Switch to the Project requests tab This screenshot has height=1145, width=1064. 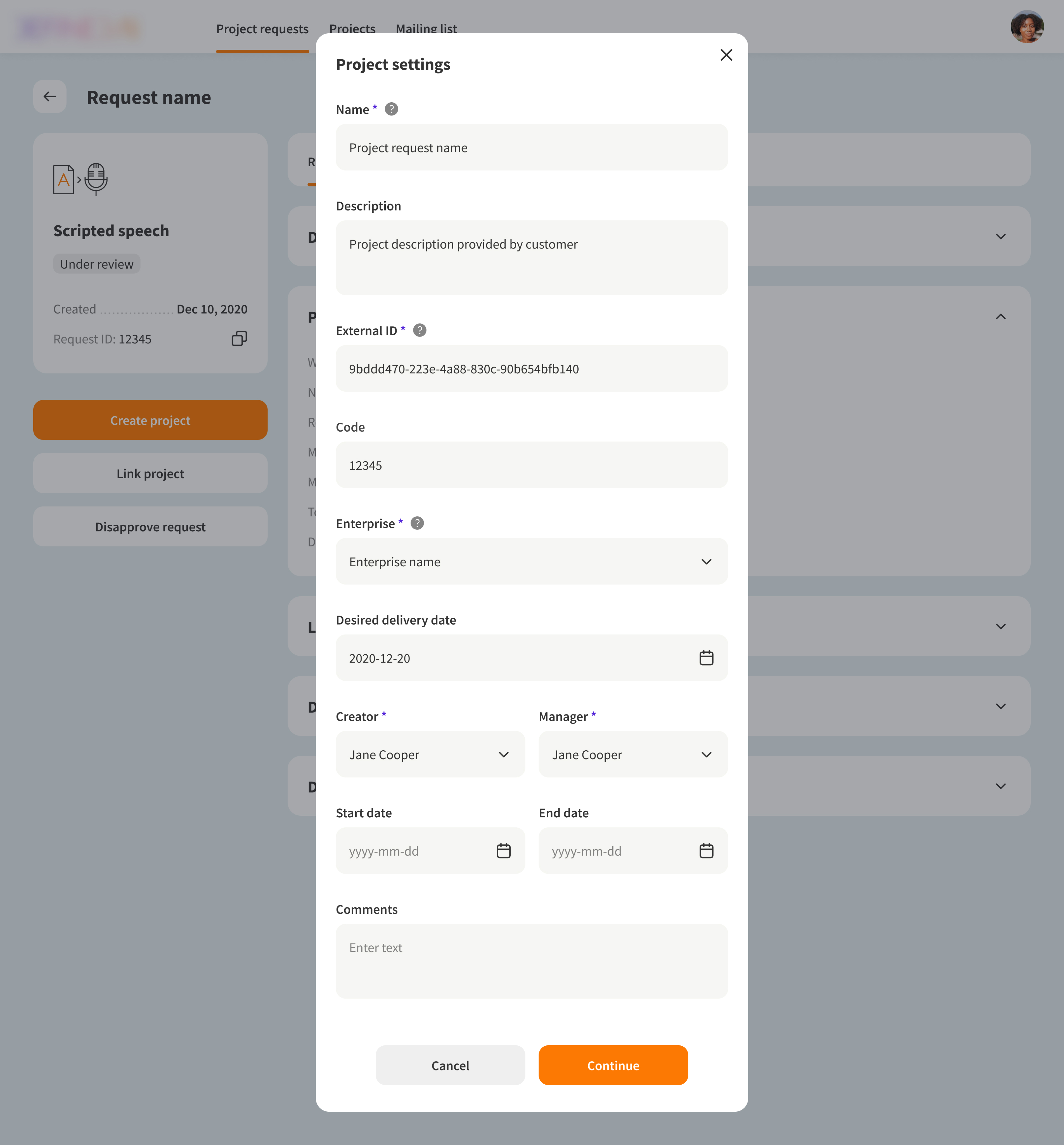pos(262,29)
